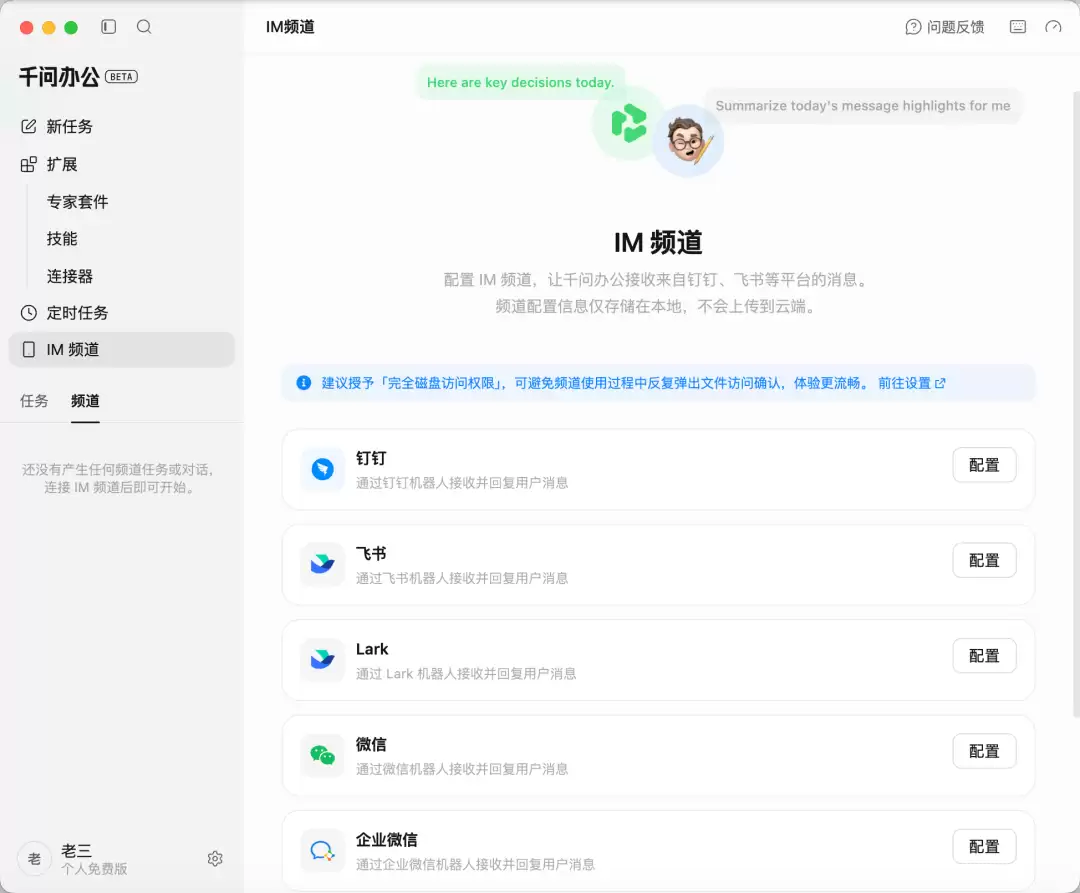Configure the Lark channel
Image resolution: width=1080 pixels, height=893 pixels.
pos(984,655)
